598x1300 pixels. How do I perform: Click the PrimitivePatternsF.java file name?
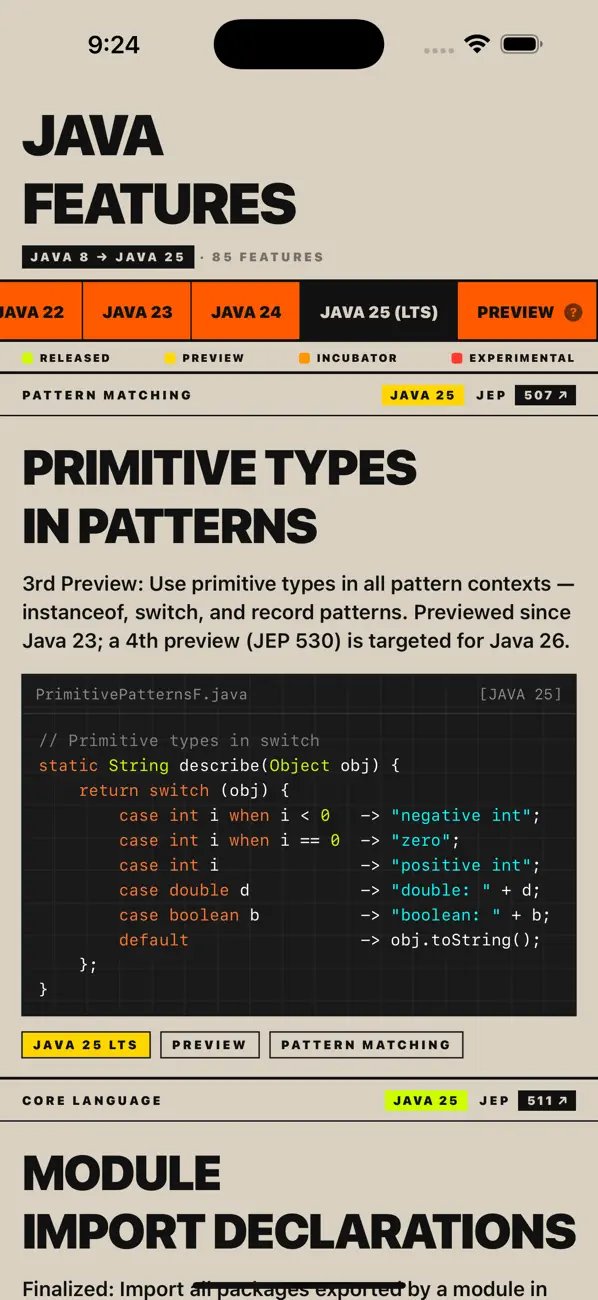pyautogui.click(x=141, y=694)
